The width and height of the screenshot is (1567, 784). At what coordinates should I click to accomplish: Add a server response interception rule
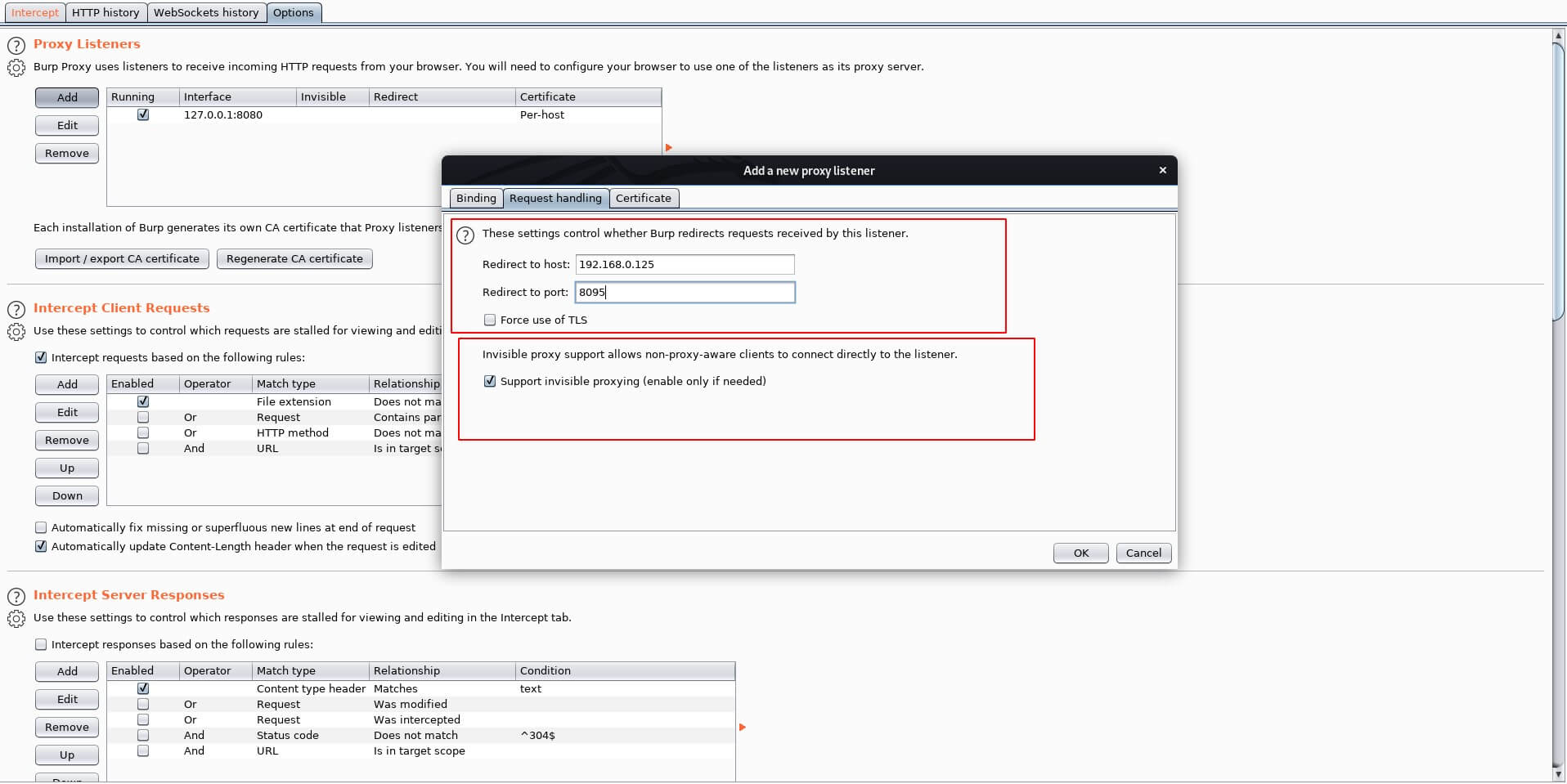point(67,671)
